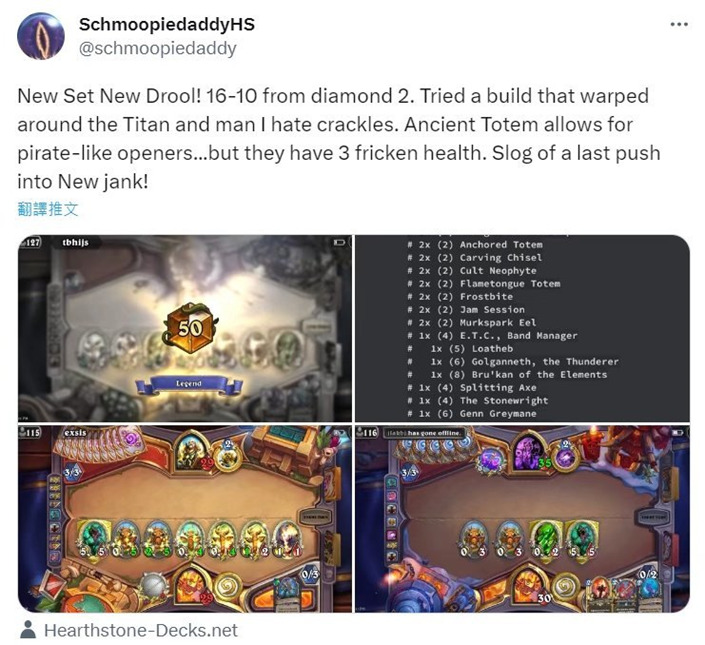The image size is (705, 645).
Task: Click the Genn Greymane deck list line
Action: [x=472, y=414]
